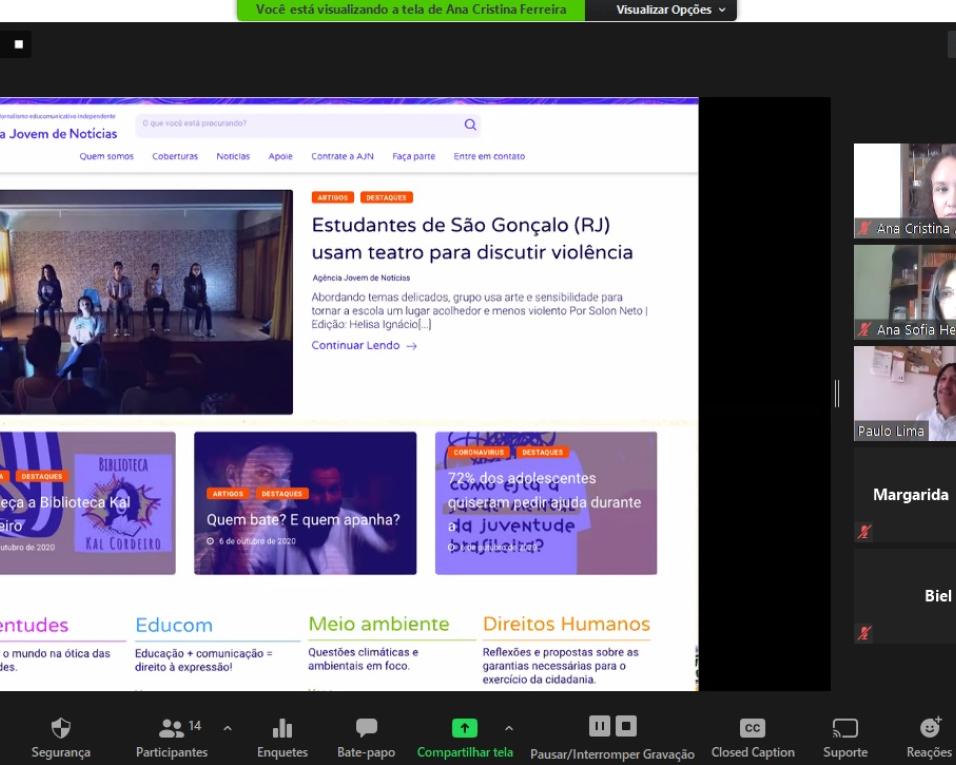Click the Continuar Lendo link
Screen dimensions: 956x765
364,346
